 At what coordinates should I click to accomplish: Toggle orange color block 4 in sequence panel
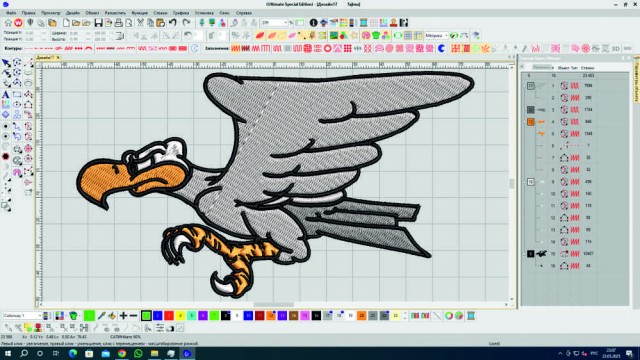[x=530, y=122]
